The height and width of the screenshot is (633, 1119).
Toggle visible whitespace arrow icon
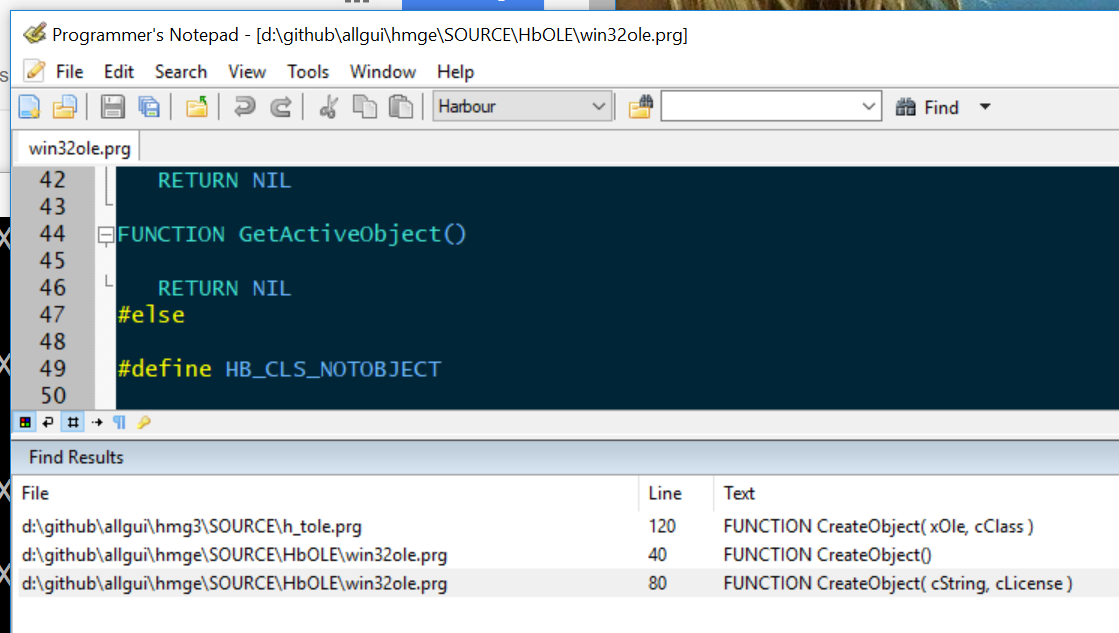tap(97, 422)
